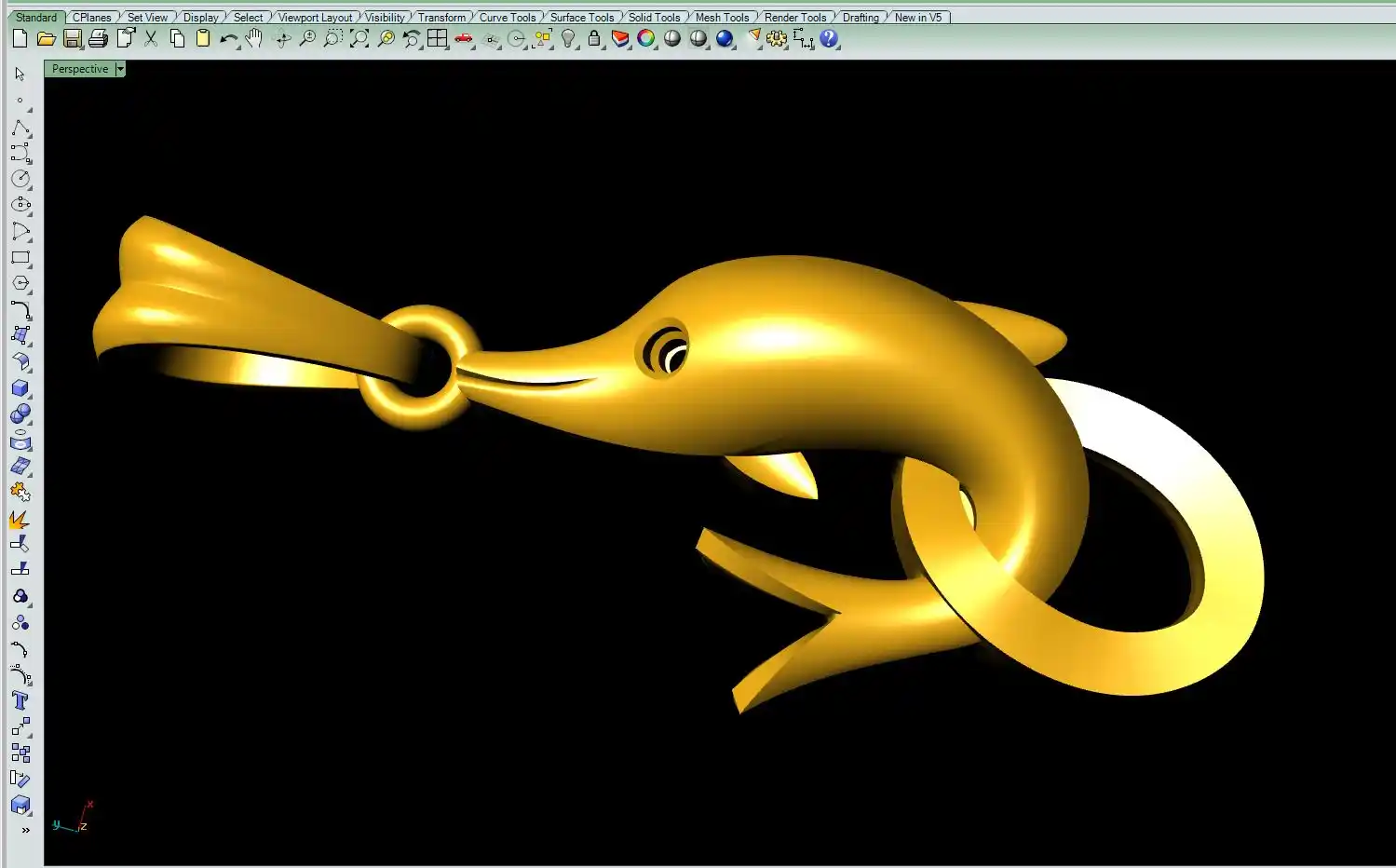This screenshot has height=868, width=1396.
Task: Select the Text object tool
Action: [x=20, y=700]
